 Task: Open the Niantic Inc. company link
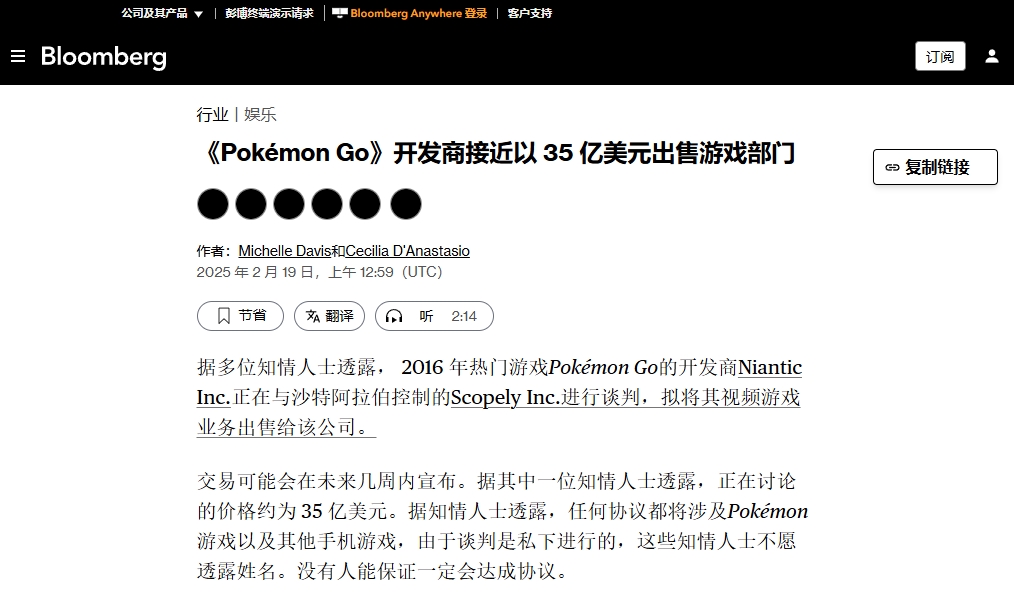pos(499,382)
